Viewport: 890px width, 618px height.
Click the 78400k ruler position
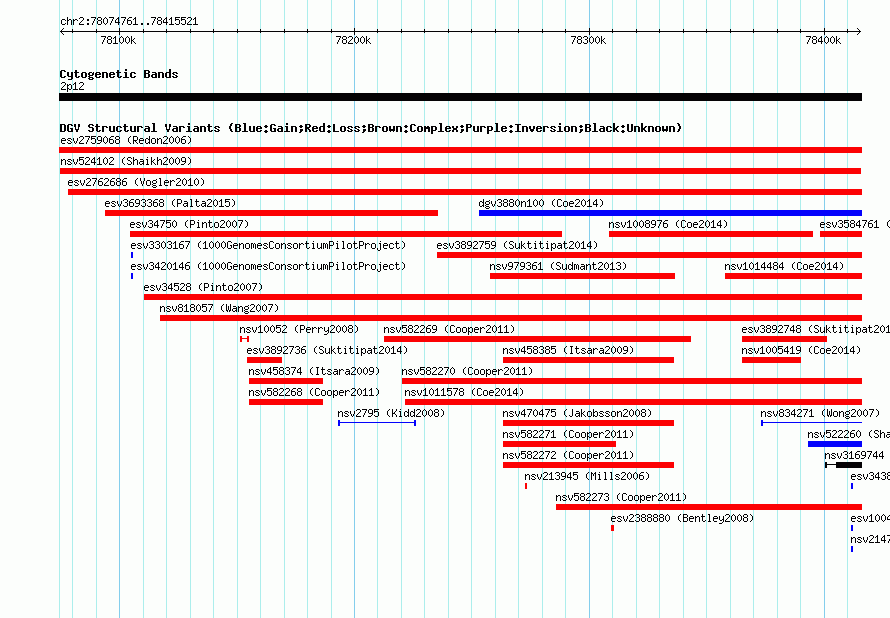(x=823, y=40)
